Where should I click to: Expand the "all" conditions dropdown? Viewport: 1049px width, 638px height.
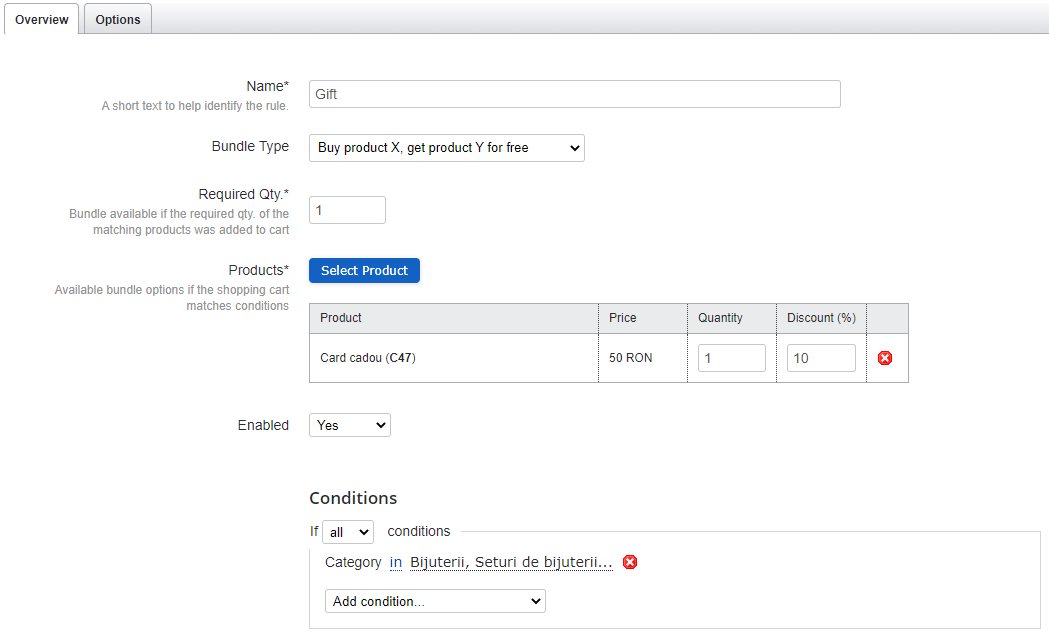click(x=347, y=531)
